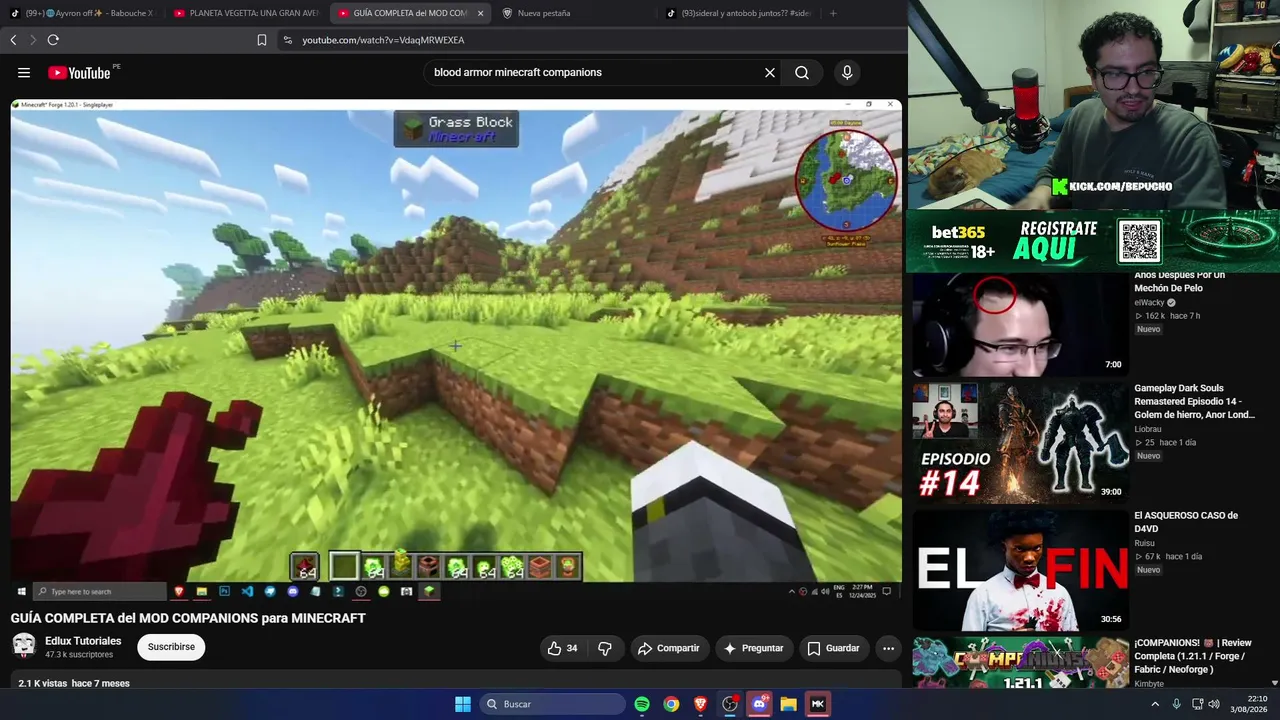Run the search with the magnifier button
This screenshot has width=1280, height=720.
802,72
